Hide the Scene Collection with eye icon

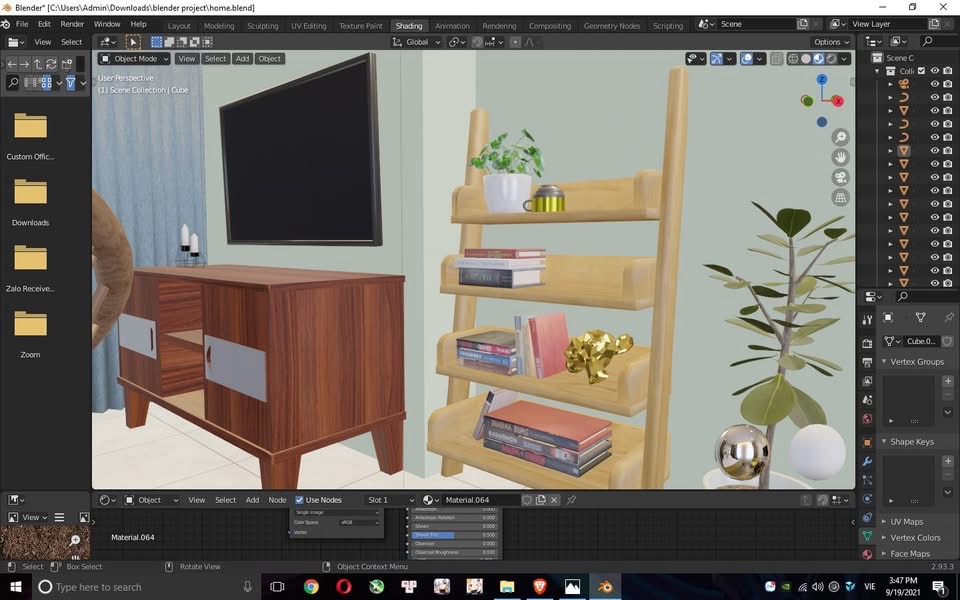pos(935,71)
